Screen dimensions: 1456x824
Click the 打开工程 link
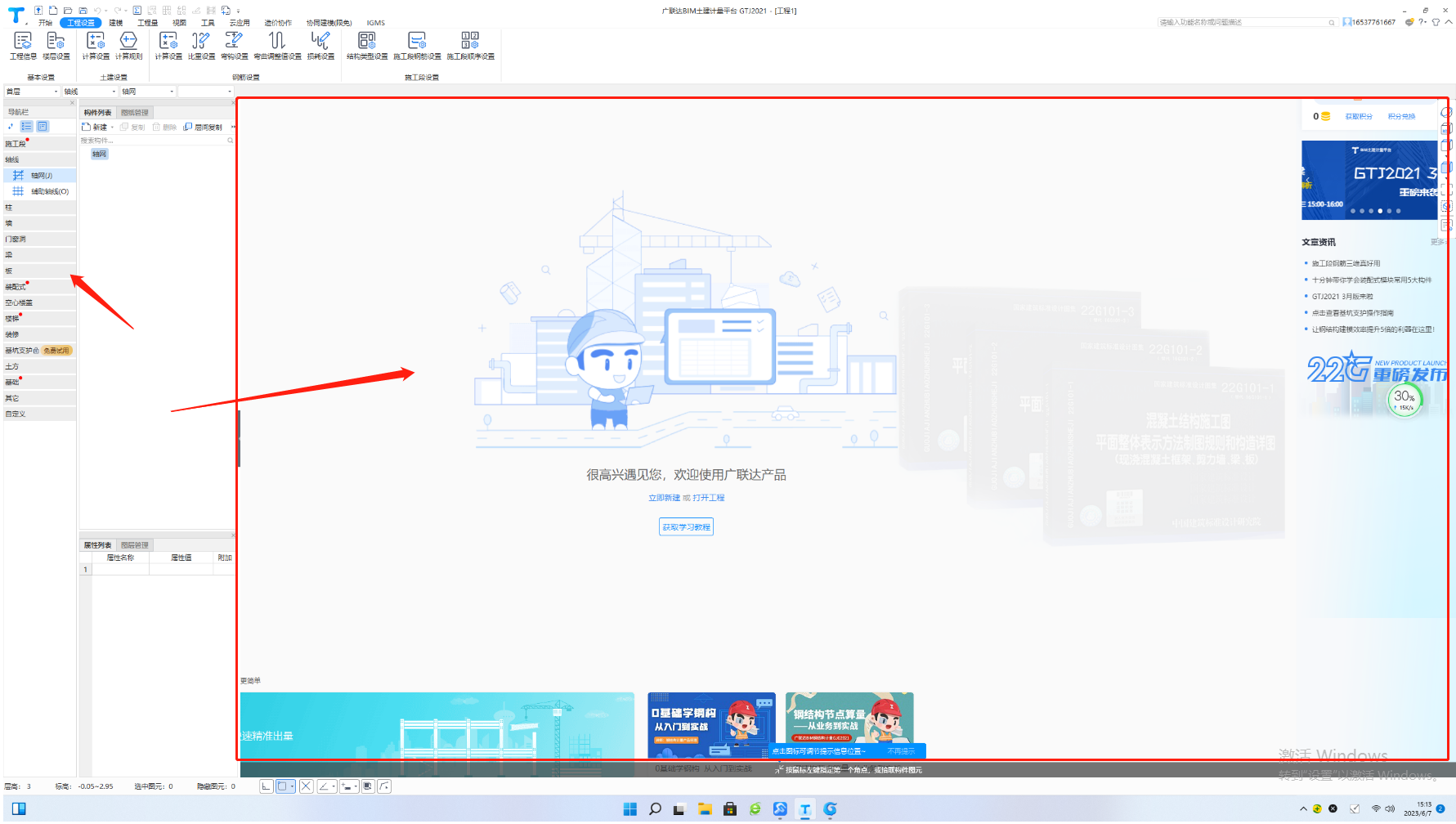click(709, 498)
